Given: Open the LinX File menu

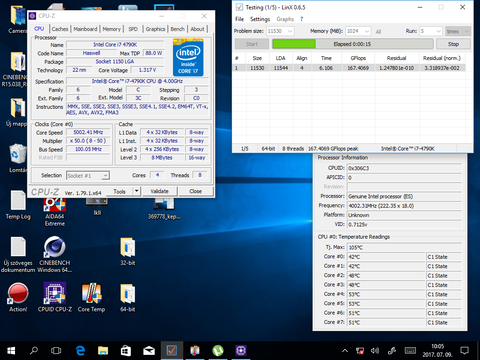Looking at the screenshot, I should (x=239, y=19).
